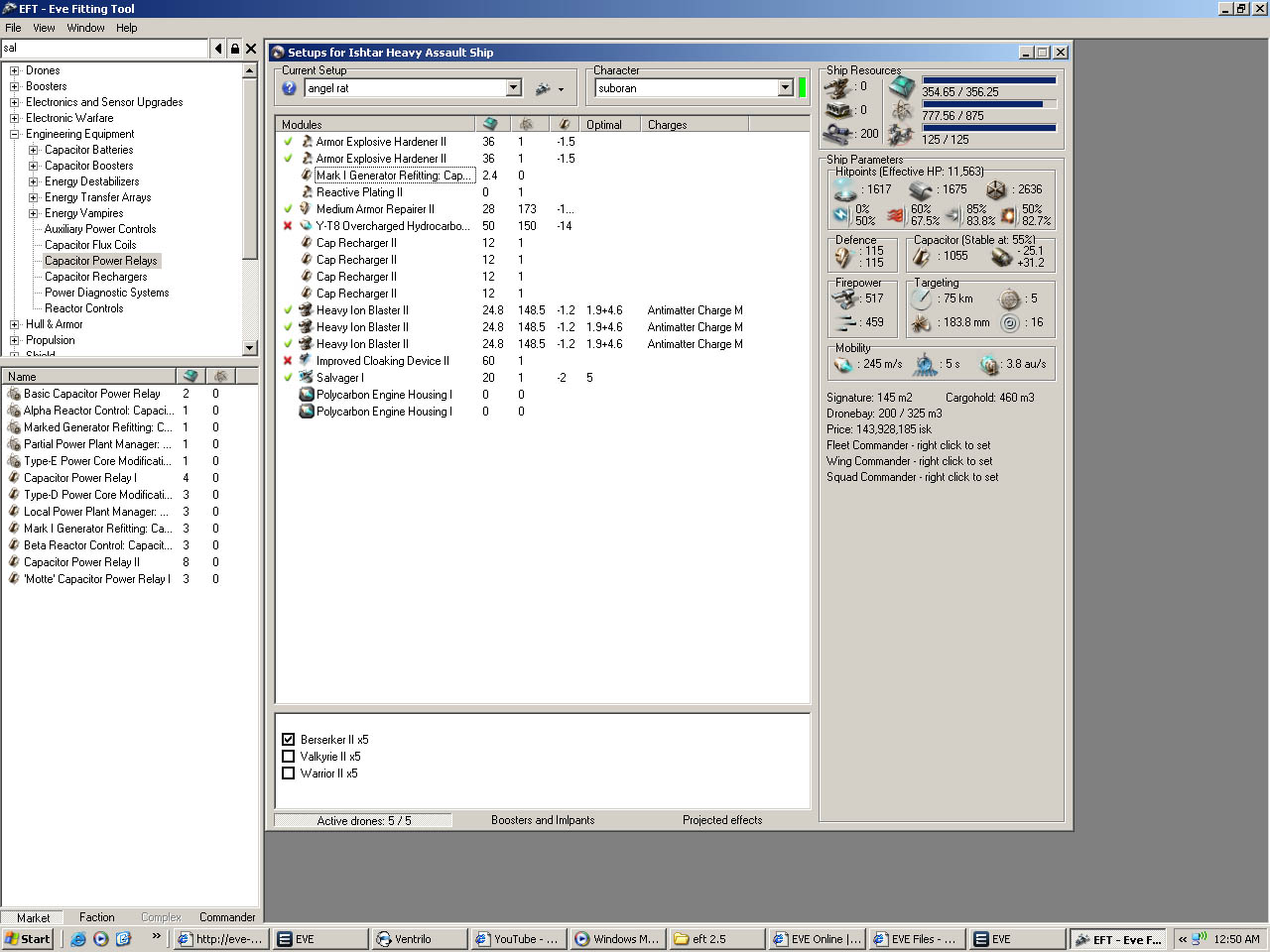Click the armor hitpoints icon
The image size is (1270, 952).
(x=922, y=189)
